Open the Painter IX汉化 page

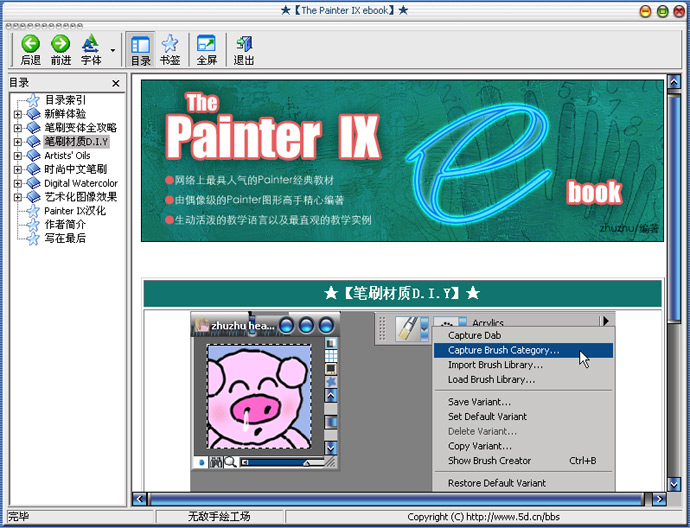tap(75, 211)
